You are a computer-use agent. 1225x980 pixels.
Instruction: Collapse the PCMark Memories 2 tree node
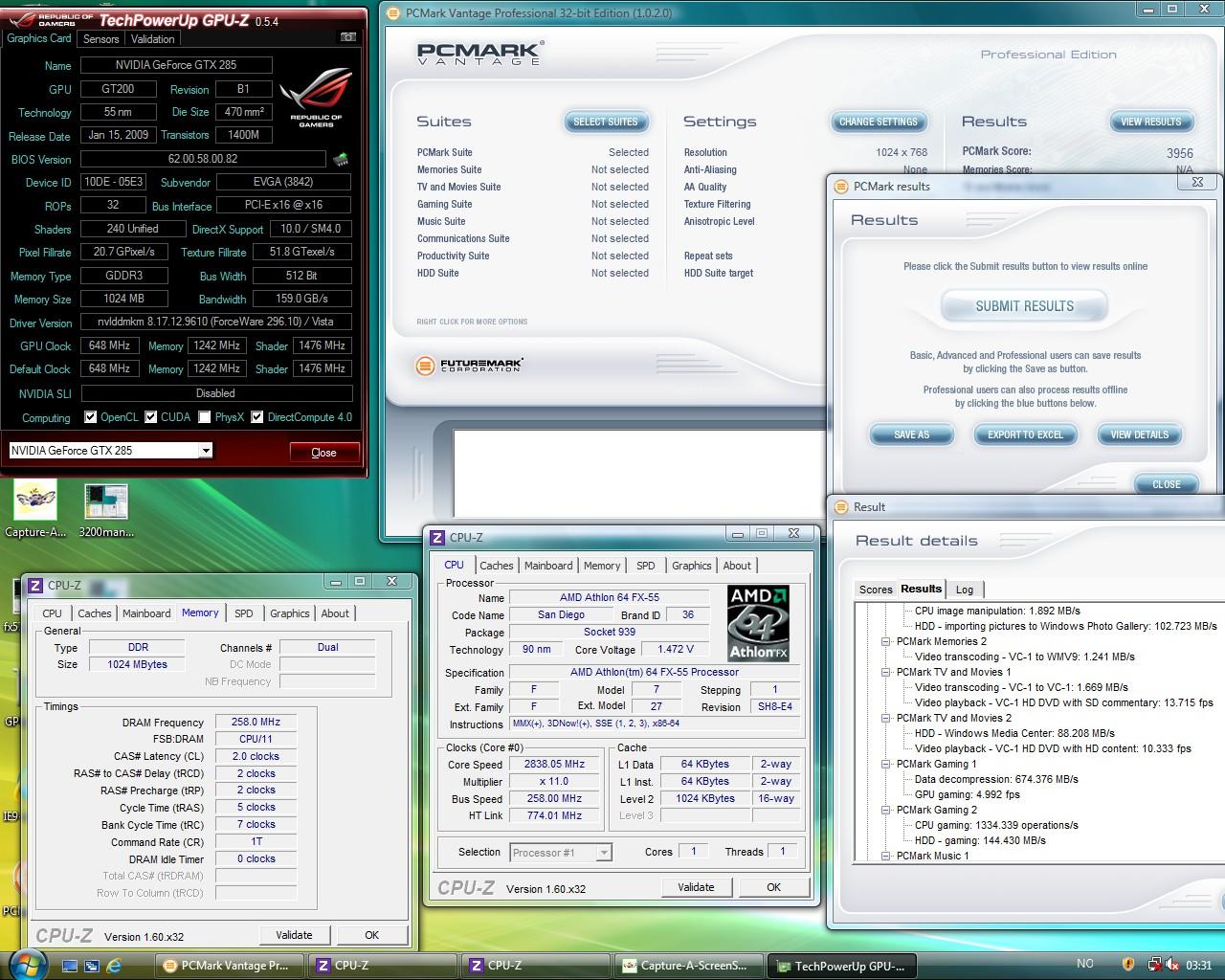pos(886,642)
